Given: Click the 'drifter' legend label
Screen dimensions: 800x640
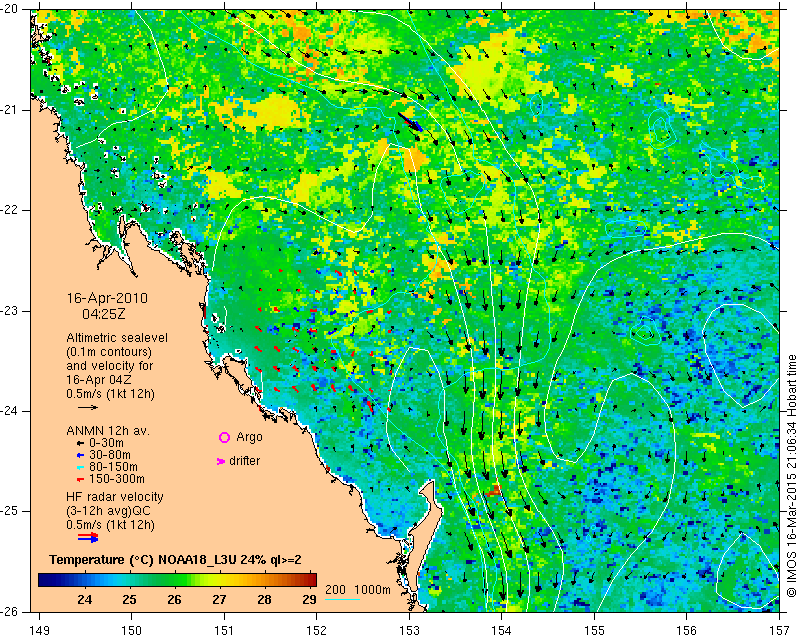Looking at the screenshot, I should click(x=244, y=461).
